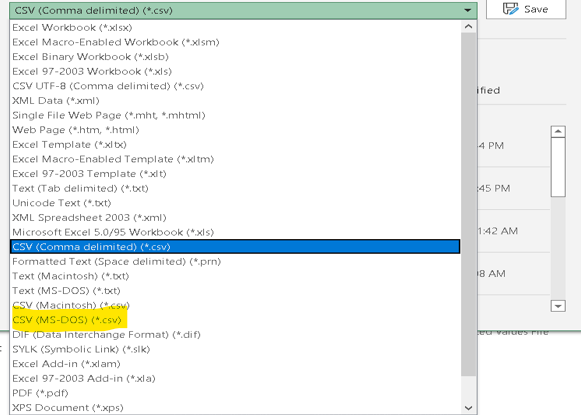Viewport: 581px width, 415px height.
Task: Choose Formatted Text (Space delimited) (*.prn)
Action: pos(235,262)
